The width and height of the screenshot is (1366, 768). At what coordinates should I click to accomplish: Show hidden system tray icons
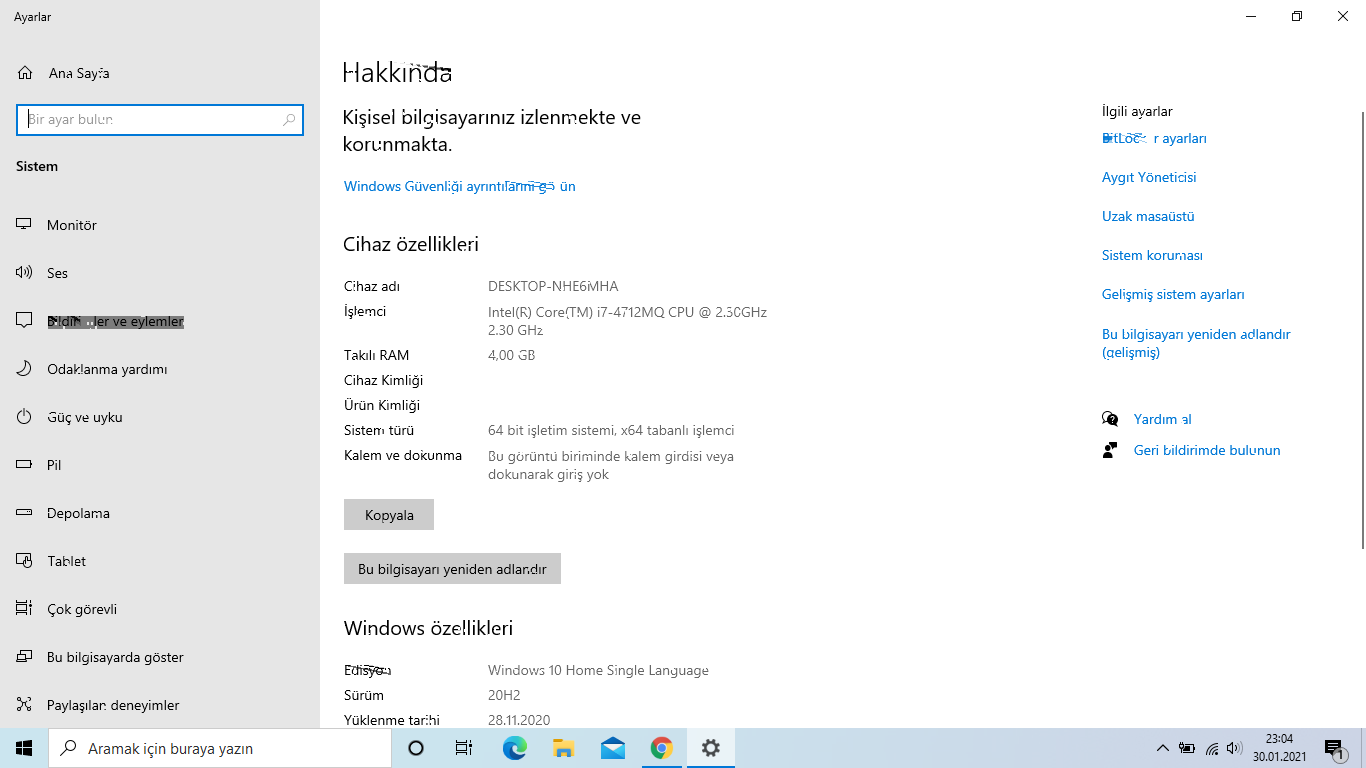click(1162, 748)
